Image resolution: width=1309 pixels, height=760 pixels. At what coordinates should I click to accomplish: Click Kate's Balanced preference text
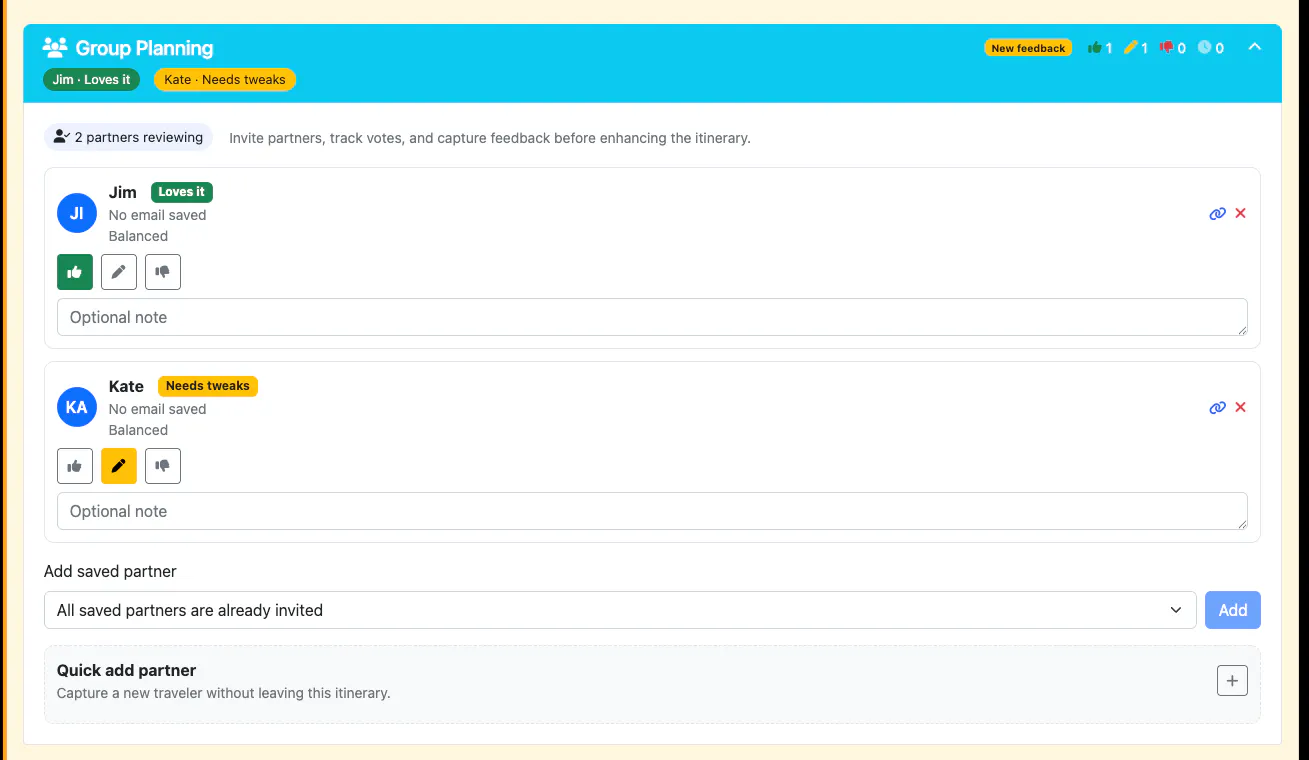click(138, 430)
